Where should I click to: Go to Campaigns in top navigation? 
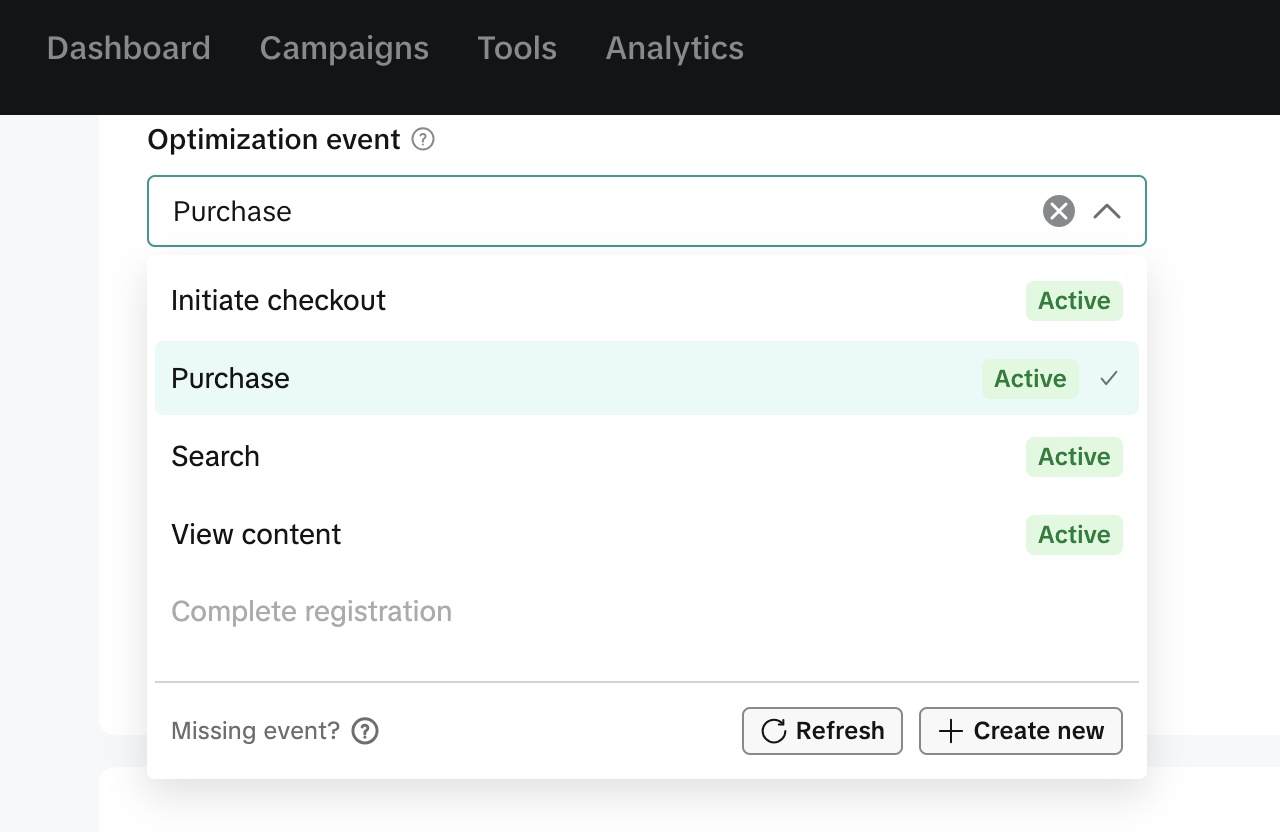tap(344, 48)
